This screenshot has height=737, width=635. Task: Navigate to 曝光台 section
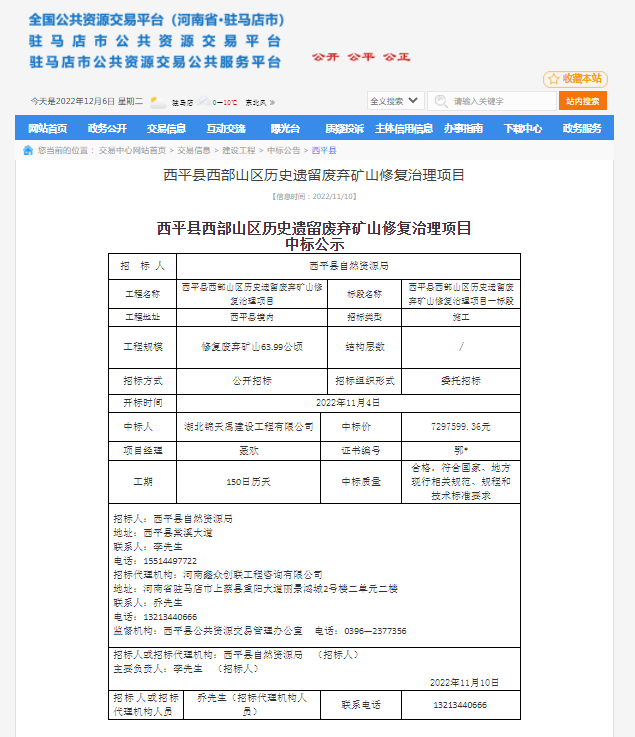coord(285,128)
